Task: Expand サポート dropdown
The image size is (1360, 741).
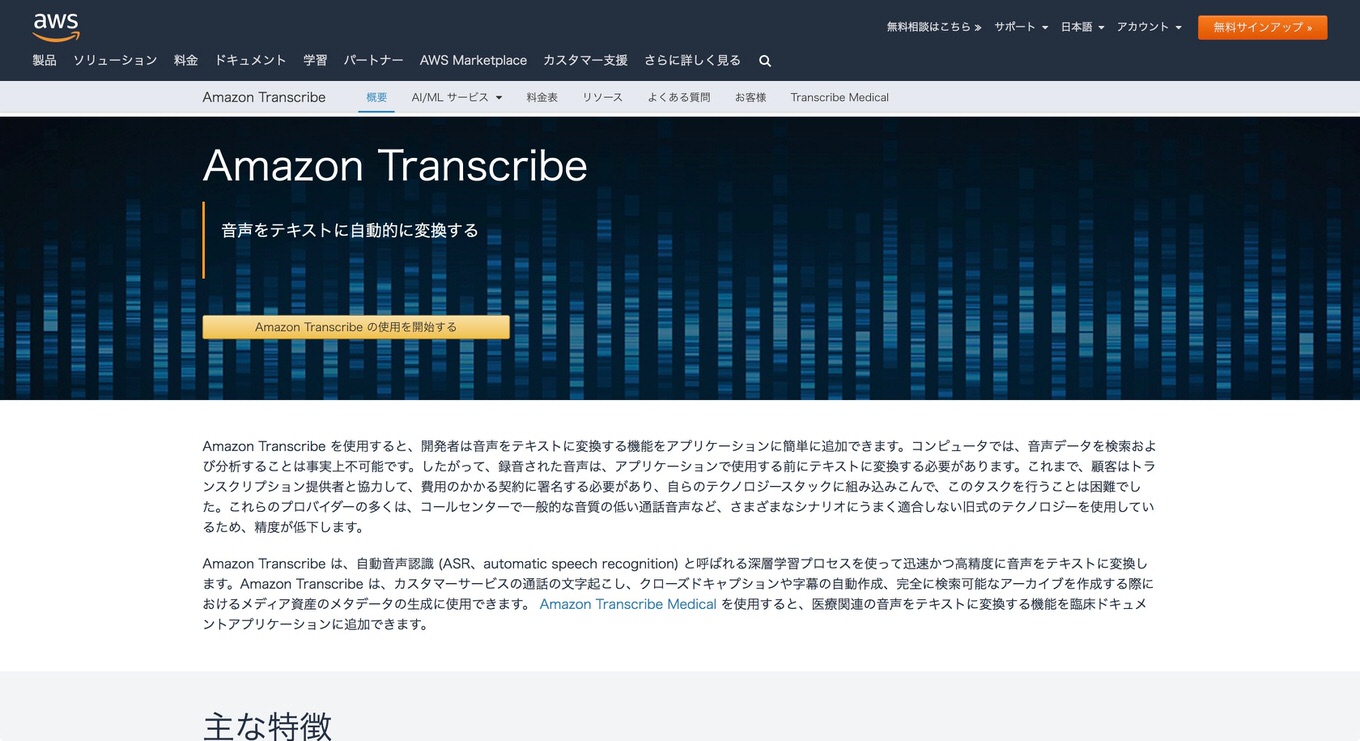Action: (x=1021, y=27)
